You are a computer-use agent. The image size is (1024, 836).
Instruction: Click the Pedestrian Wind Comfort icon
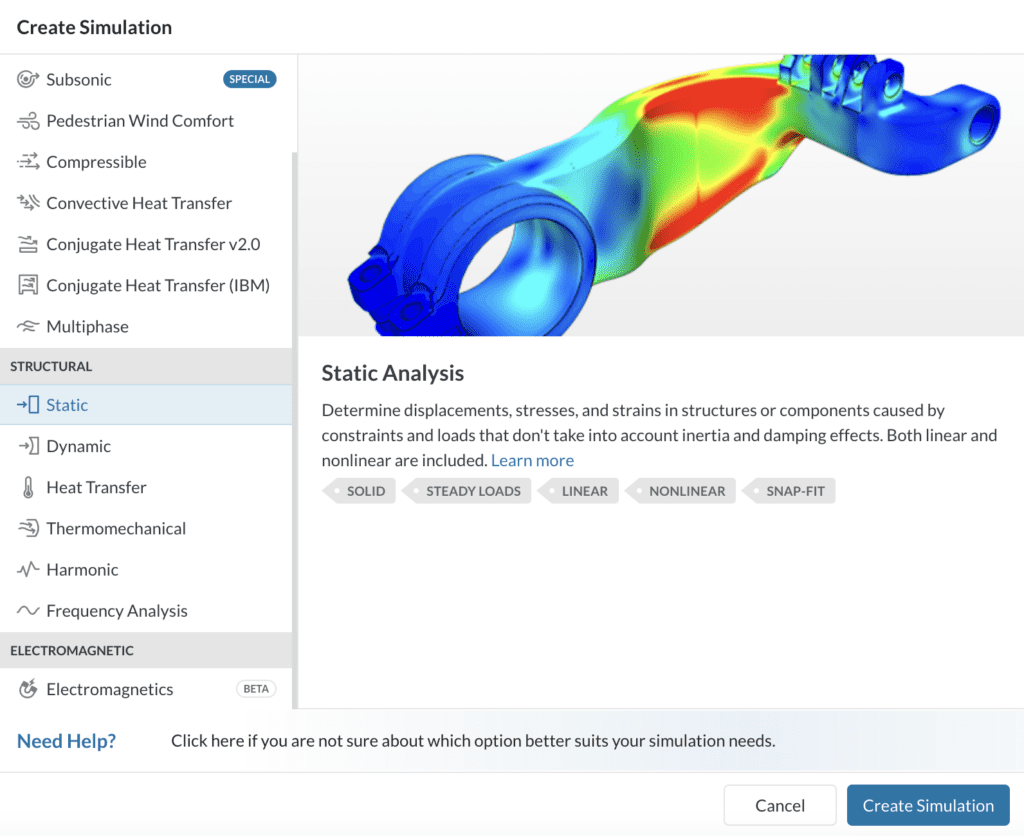pos(27,120)
